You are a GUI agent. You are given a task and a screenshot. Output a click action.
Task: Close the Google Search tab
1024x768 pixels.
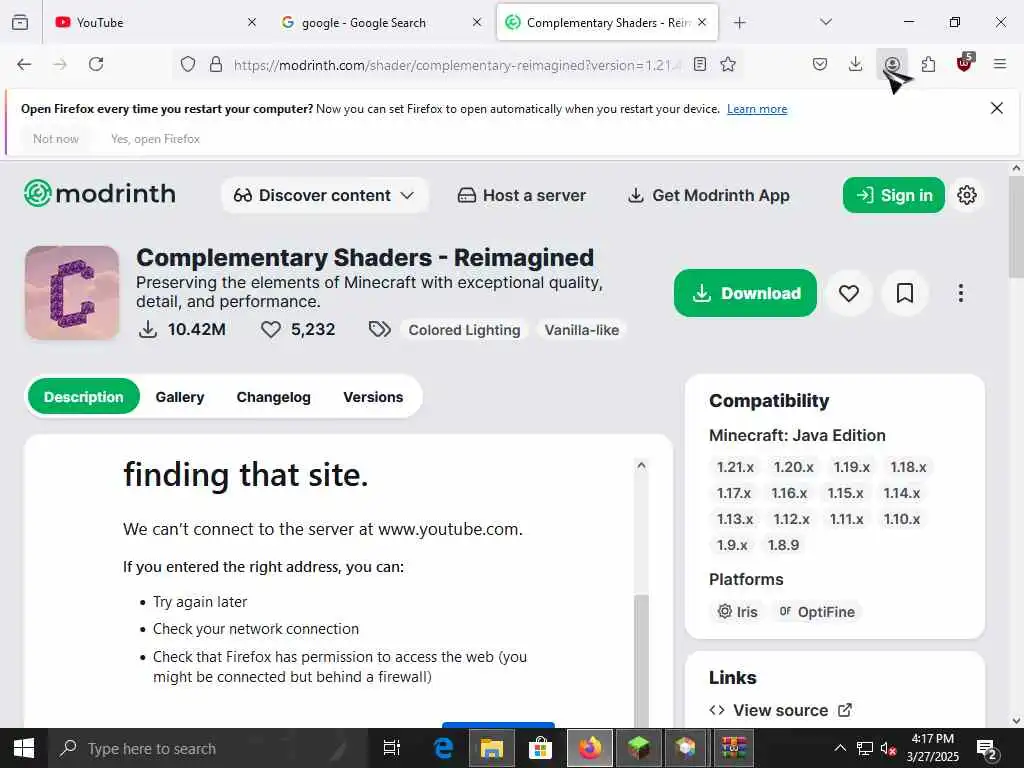click(x=477, y=22)
